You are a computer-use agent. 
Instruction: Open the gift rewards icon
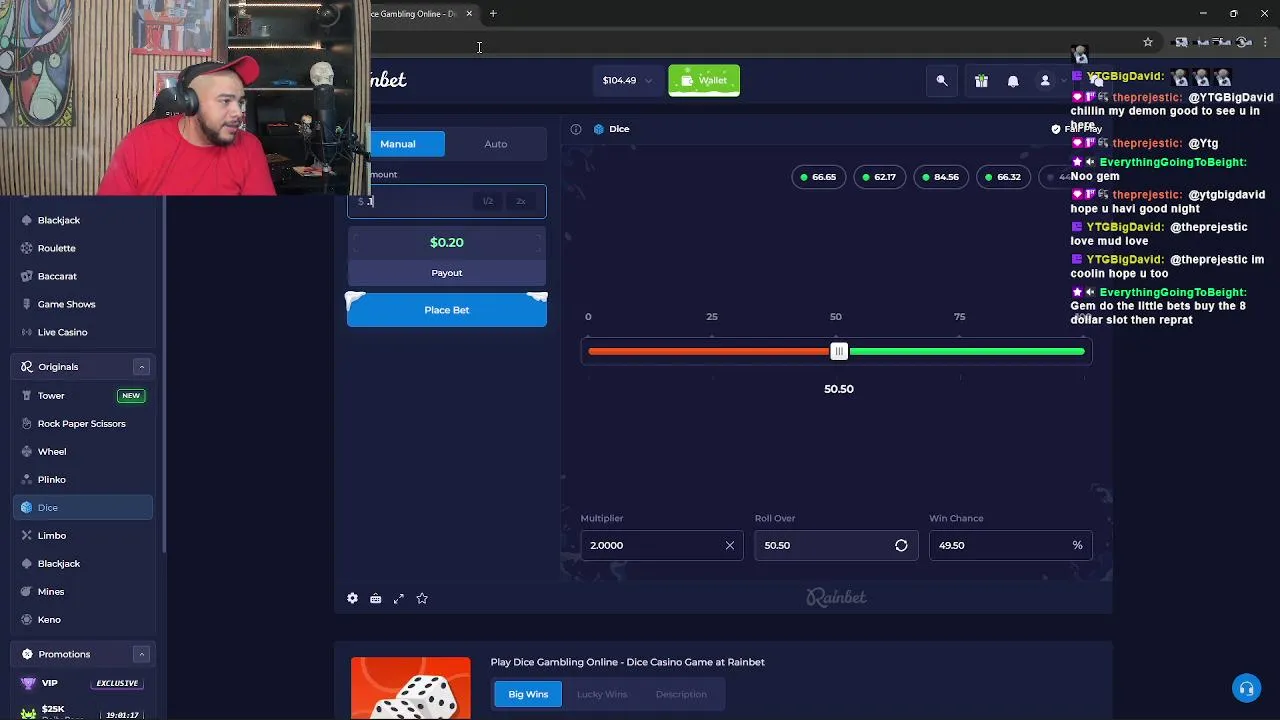pos(981,81)
